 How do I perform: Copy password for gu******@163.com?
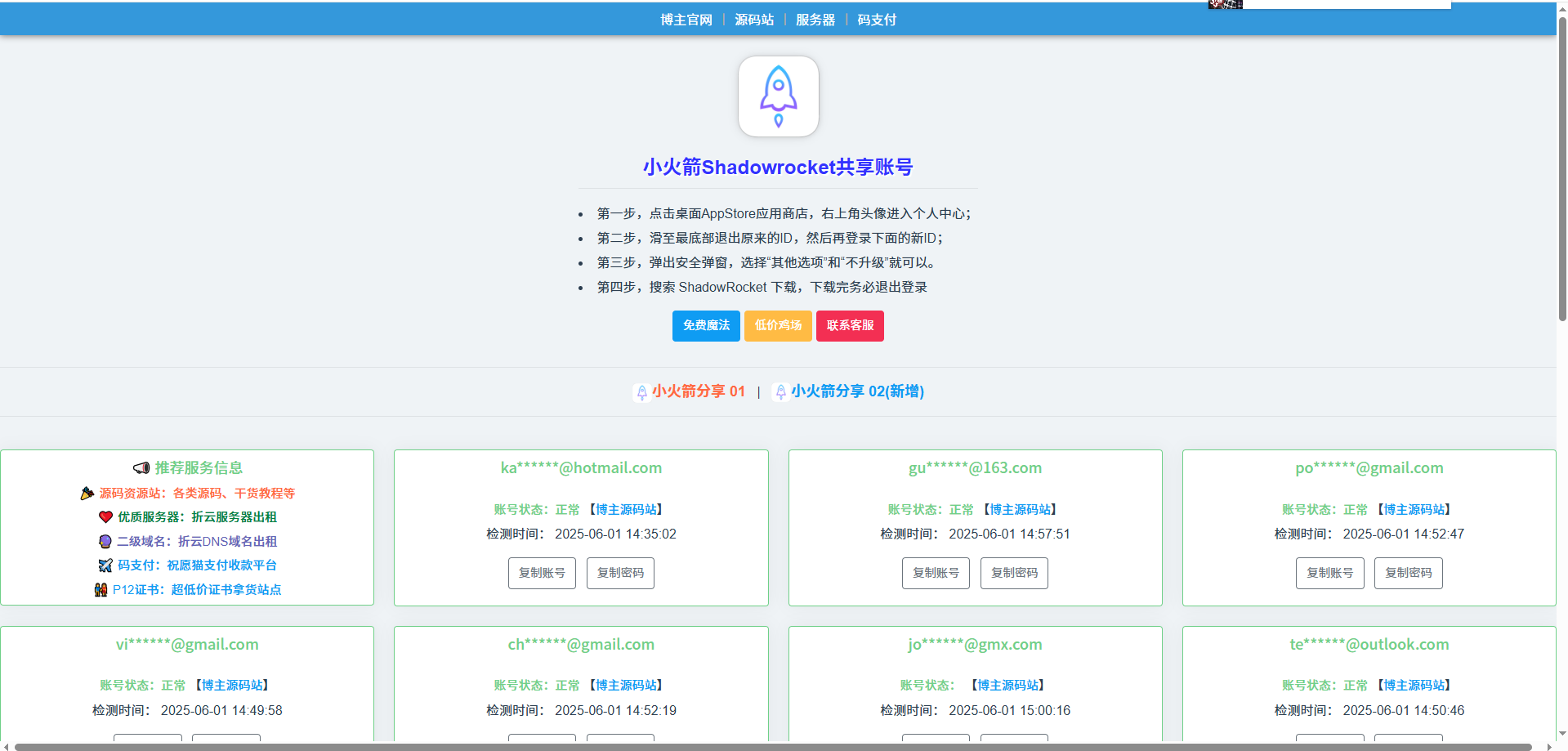tap(1014, 574)
